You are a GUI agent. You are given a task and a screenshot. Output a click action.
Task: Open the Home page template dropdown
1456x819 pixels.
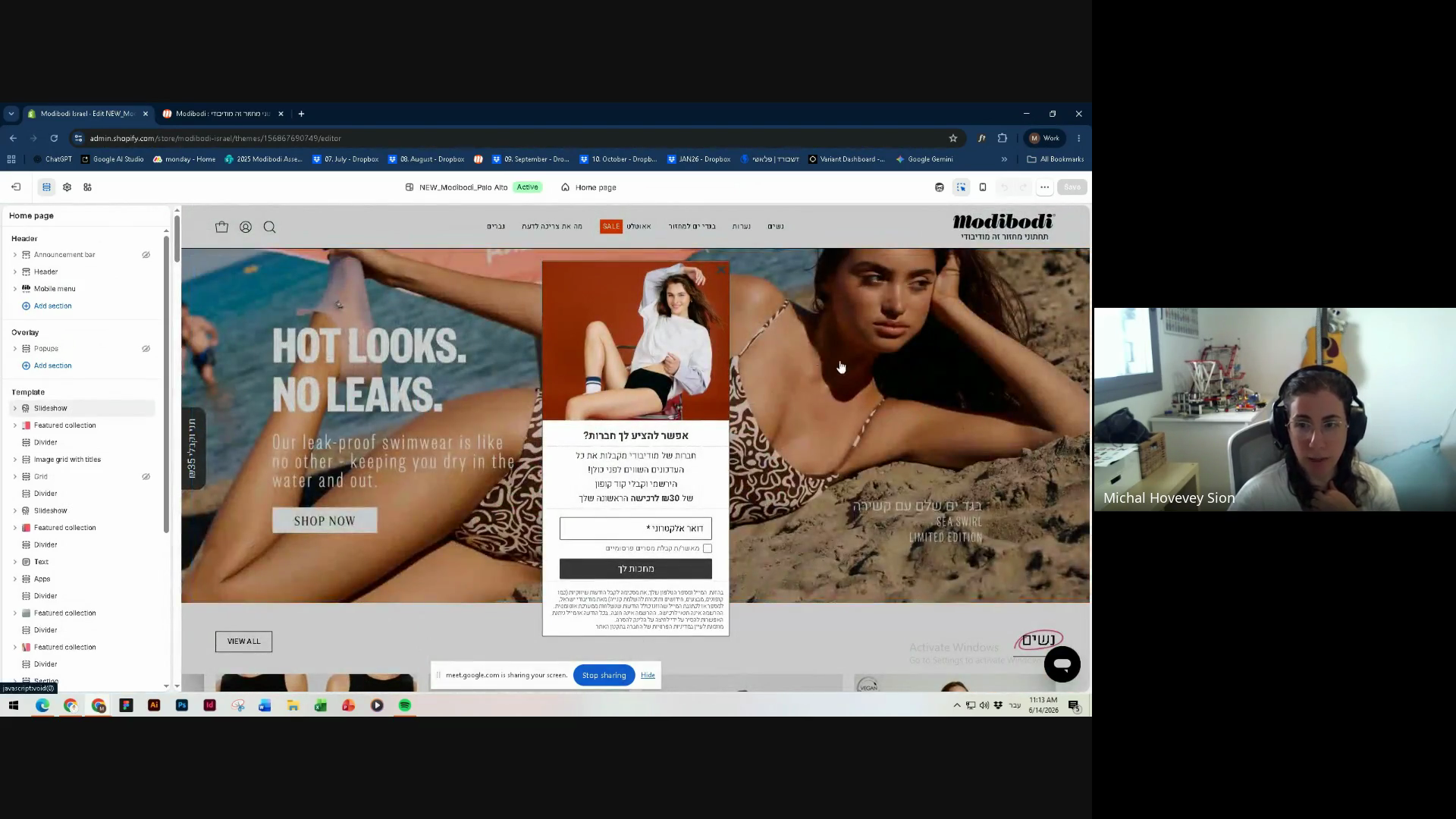coord(588,187)
